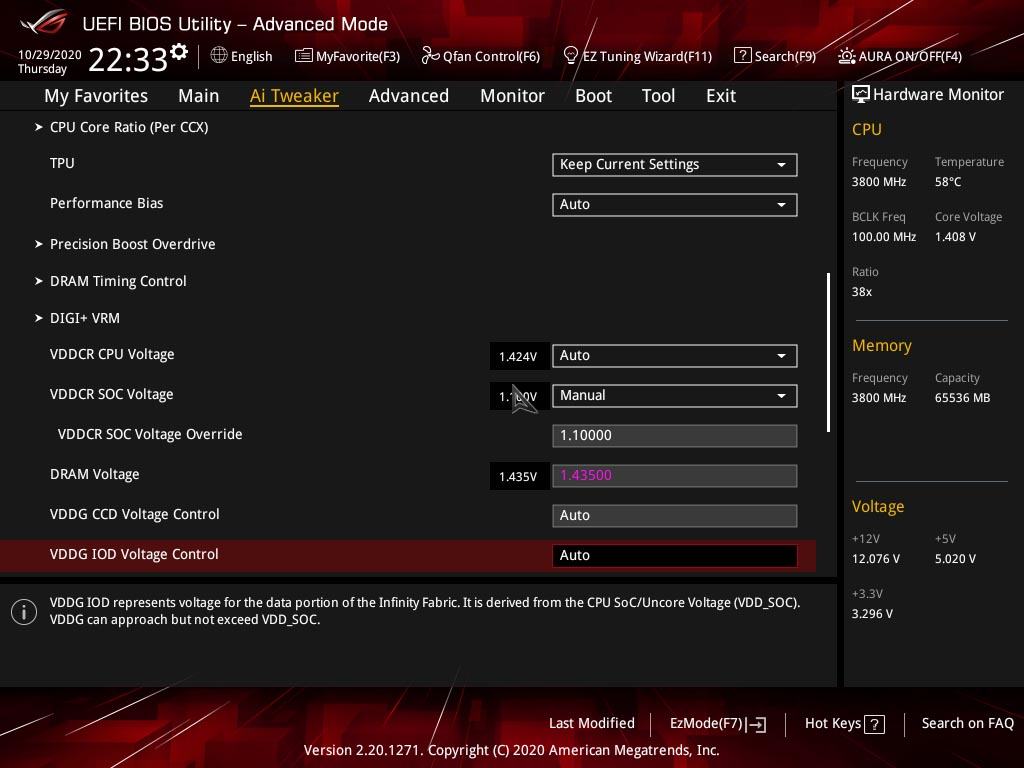Click the 1.435V DRAM voltage readout

(x=519, y=477)
